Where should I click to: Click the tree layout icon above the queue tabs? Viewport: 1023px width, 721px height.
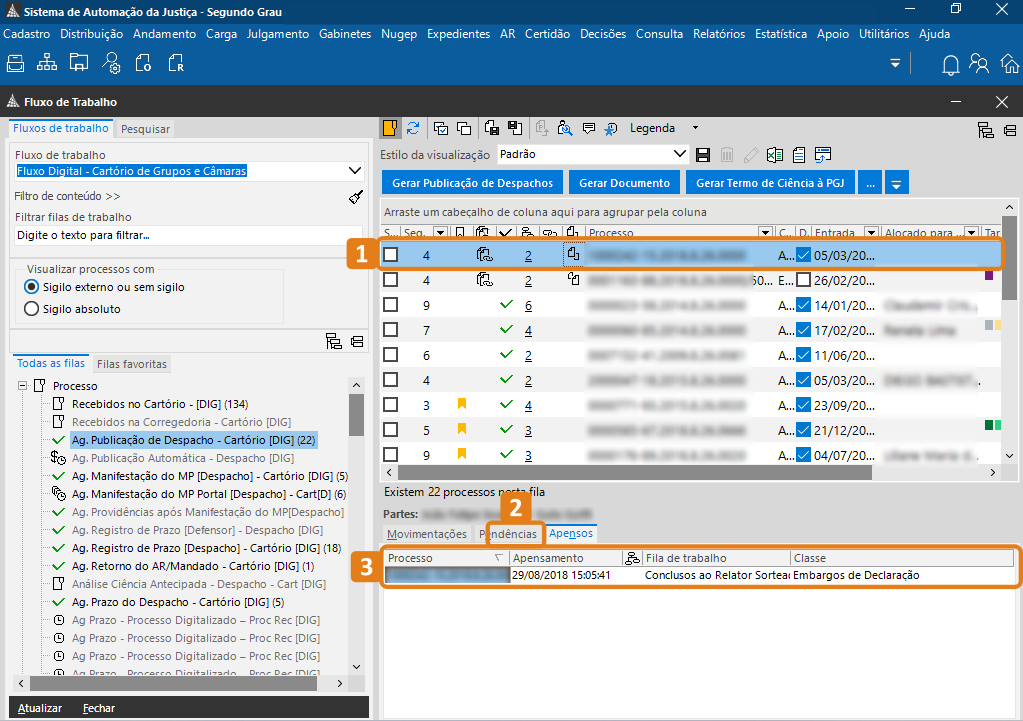coord(334,341)
